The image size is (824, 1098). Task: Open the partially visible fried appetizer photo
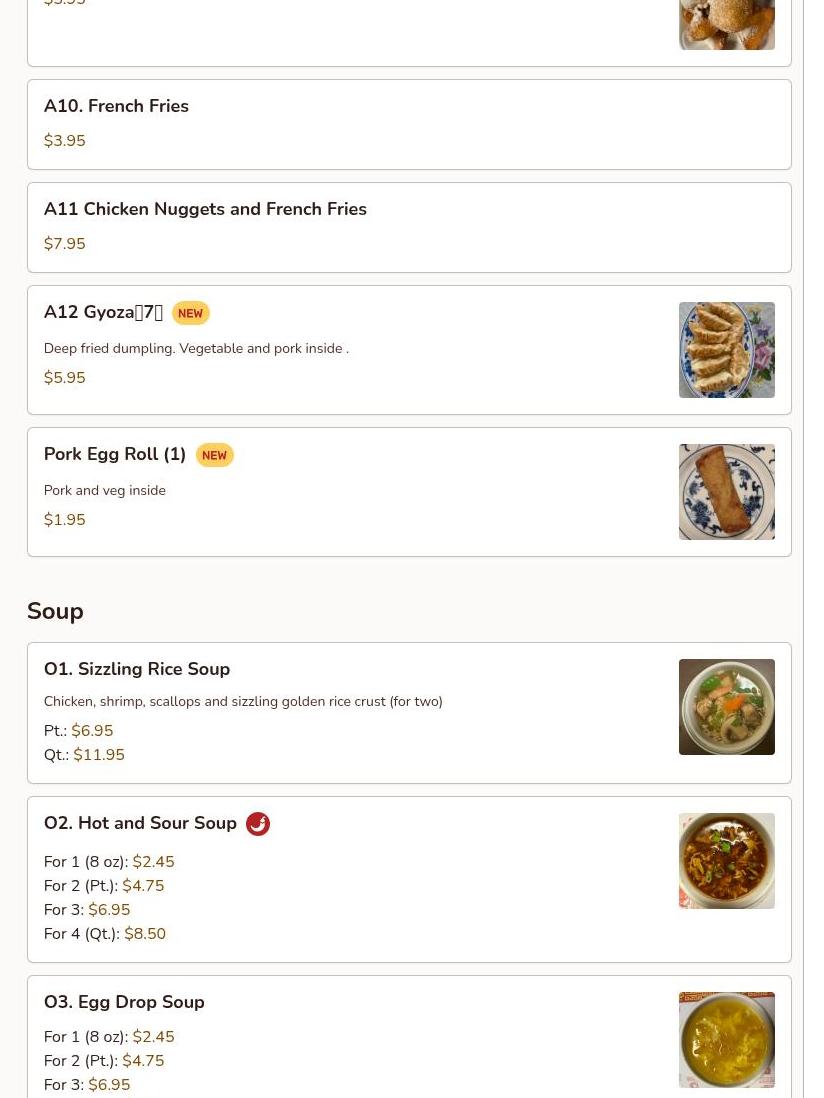[x=727, y=25]
